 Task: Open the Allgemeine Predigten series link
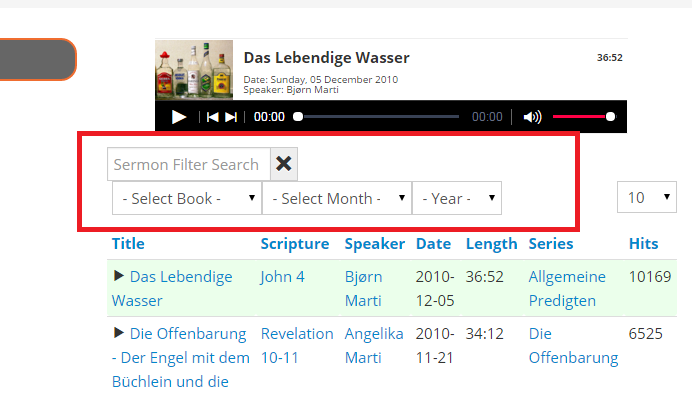567,289
